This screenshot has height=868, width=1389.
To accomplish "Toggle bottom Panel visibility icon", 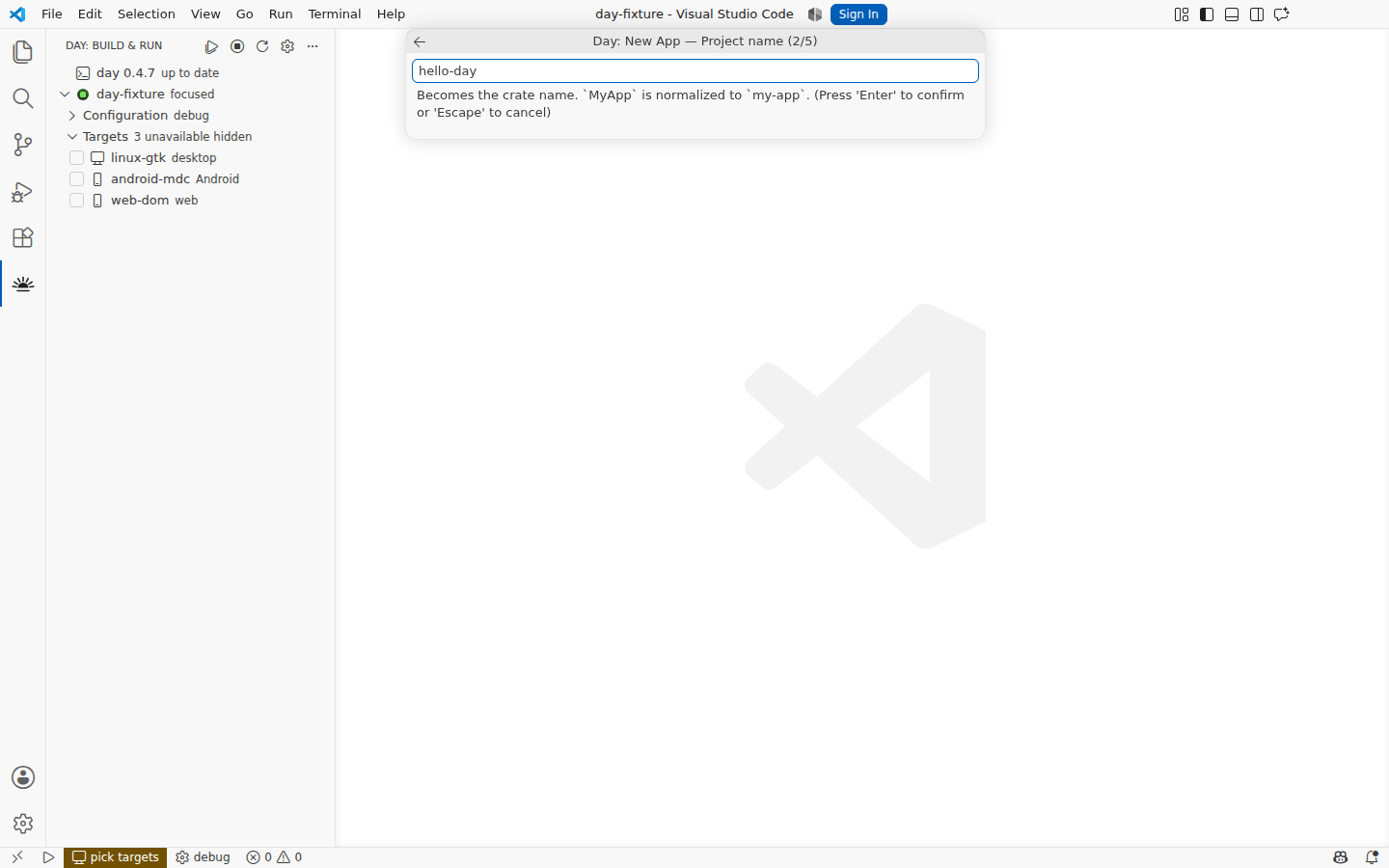I will click(x=1232, y=14).
